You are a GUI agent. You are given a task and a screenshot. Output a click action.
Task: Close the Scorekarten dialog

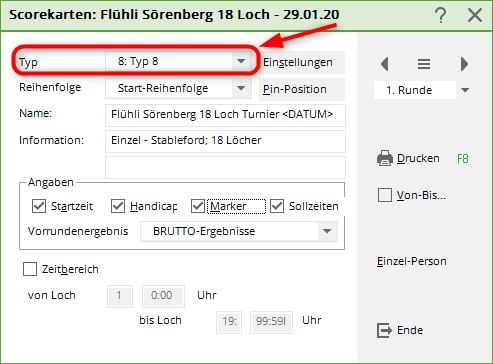tap(475, 15)
